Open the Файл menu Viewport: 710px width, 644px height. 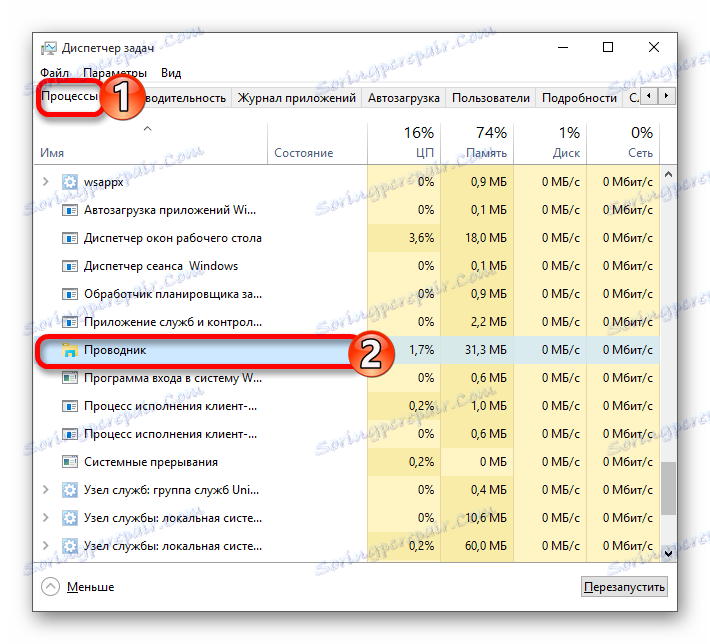tap(54, 73)
